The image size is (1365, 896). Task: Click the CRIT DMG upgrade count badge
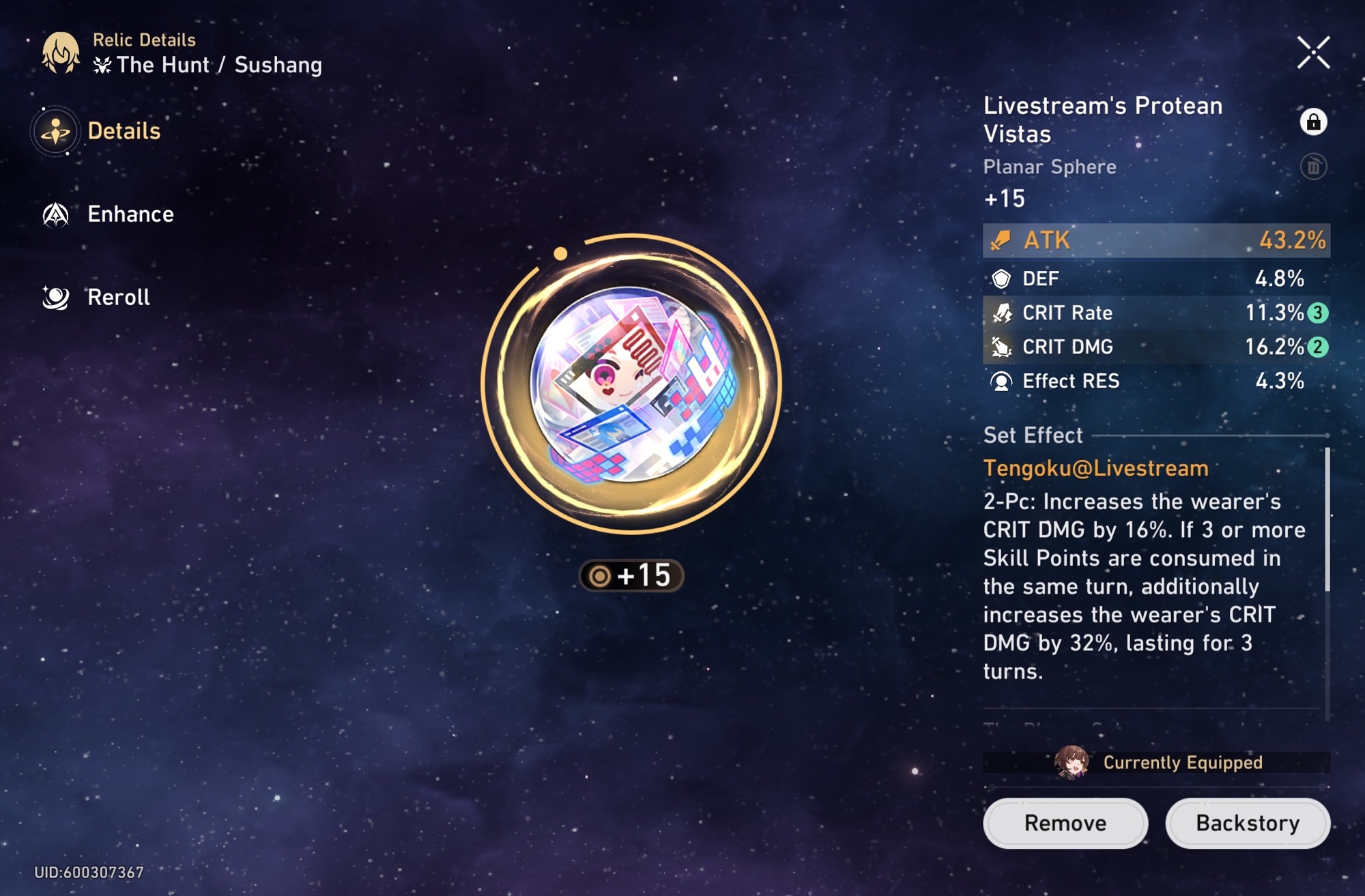click(1318, 347)
